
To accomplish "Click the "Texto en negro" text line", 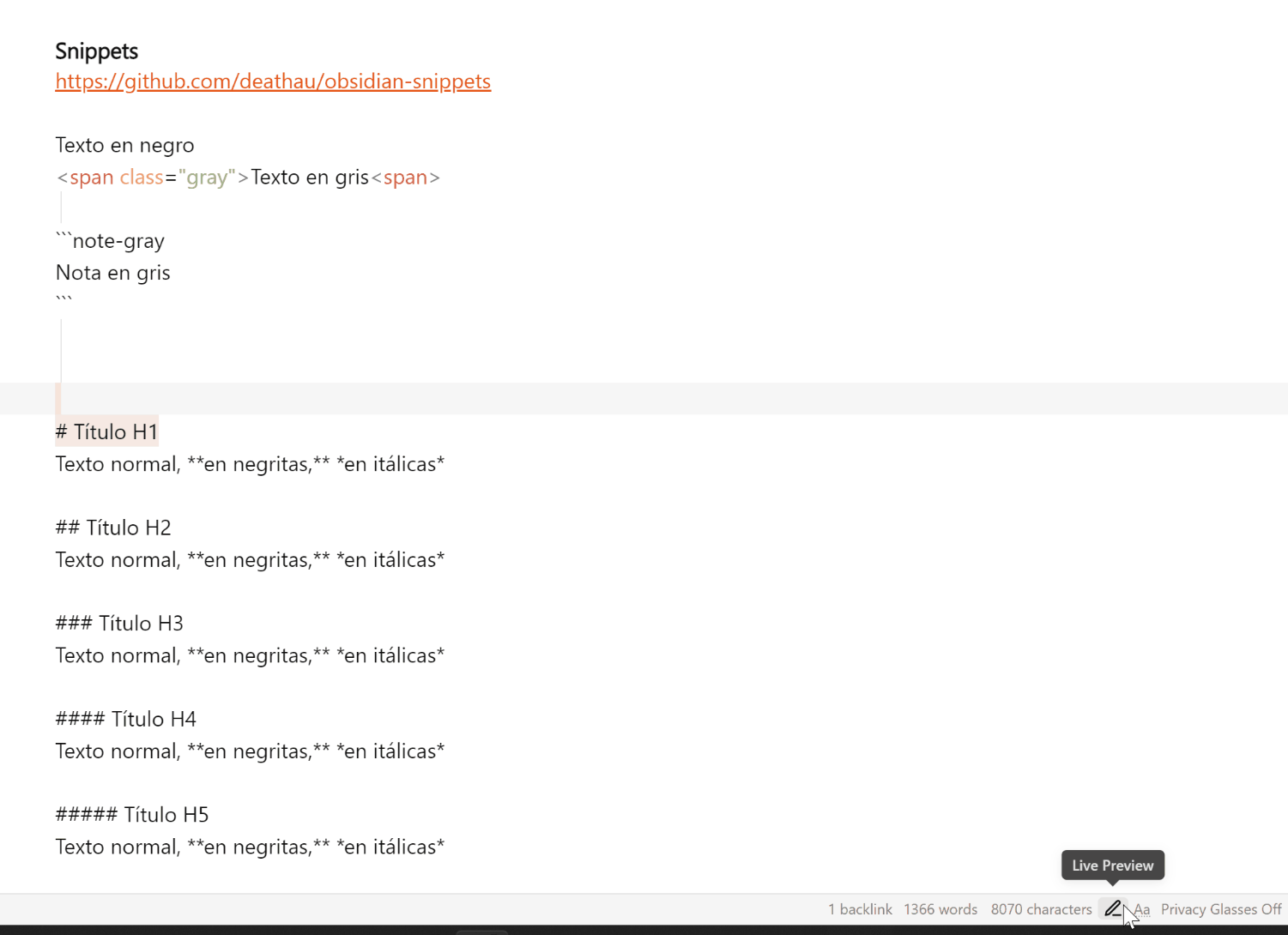I will point(124,144).
